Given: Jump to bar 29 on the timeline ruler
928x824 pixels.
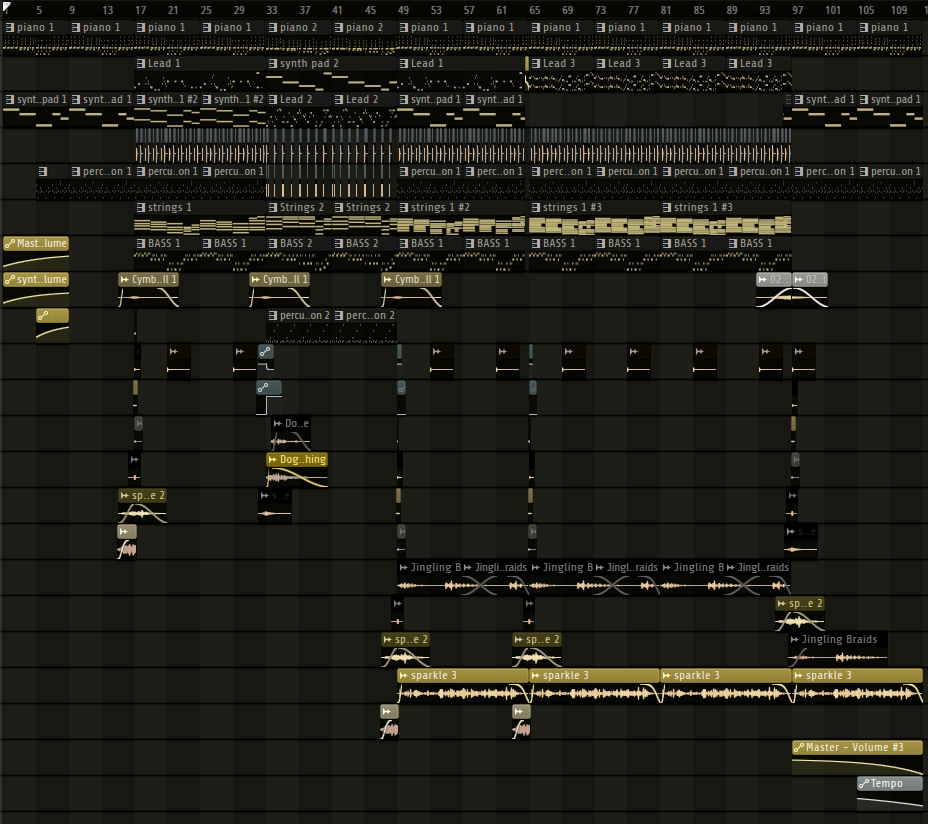Looking at the screenshot, I should [x=239, y=10].
